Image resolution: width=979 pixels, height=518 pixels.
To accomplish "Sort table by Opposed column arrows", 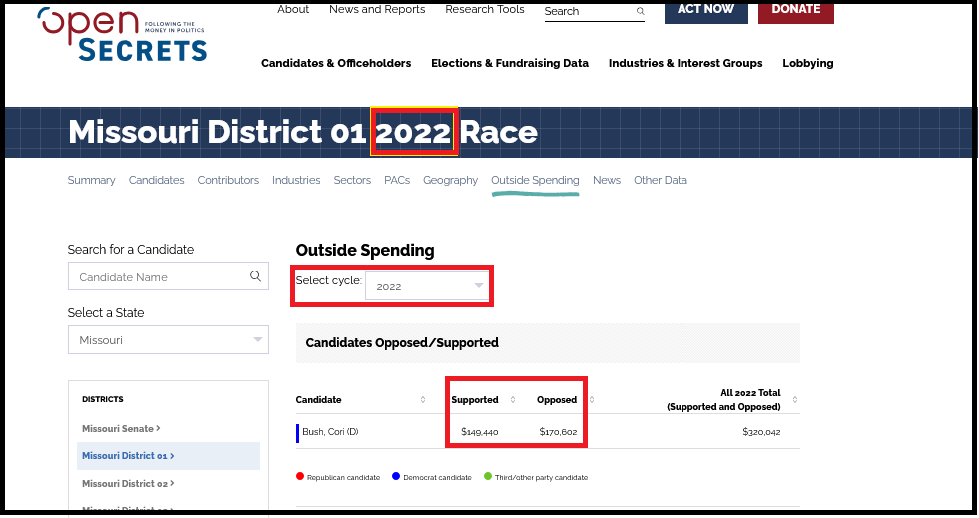I will coord(592,399).
